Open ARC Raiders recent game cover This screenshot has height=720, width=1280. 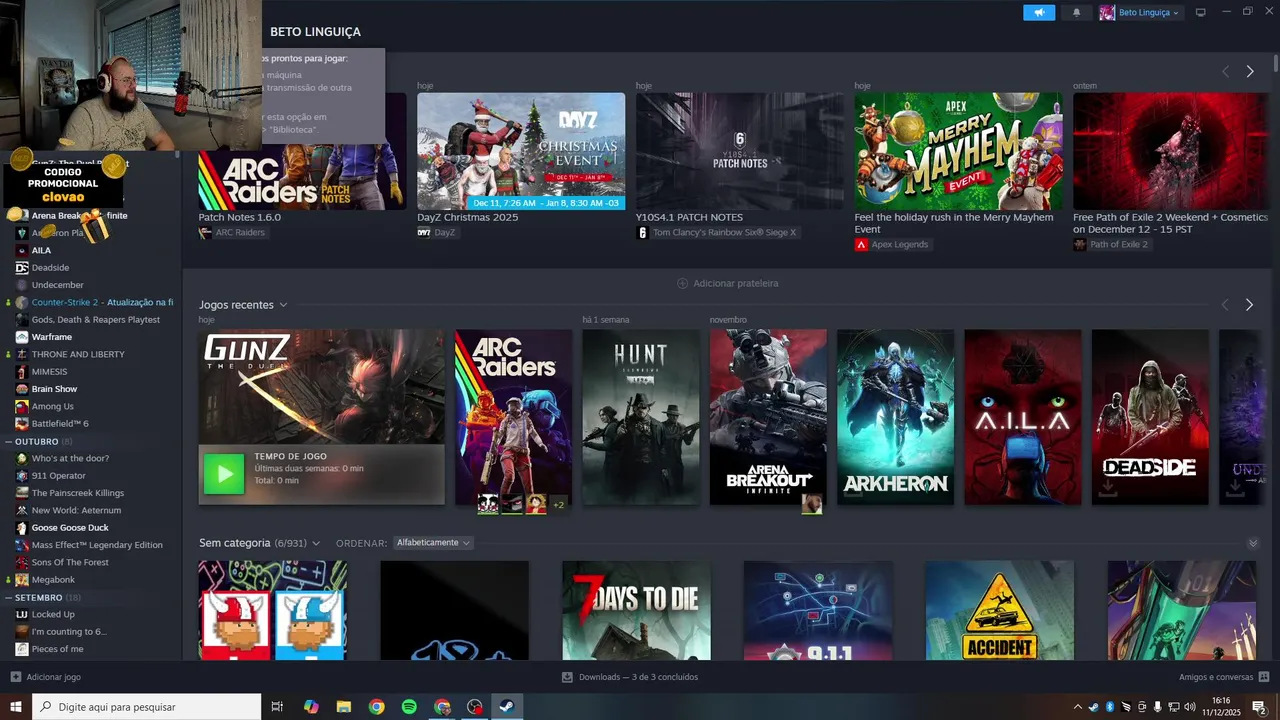[x=513, y=417]
